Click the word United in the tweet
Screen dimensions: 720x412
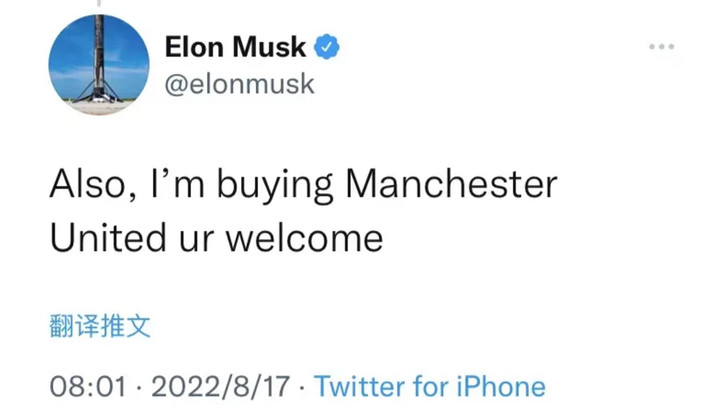coord(108,238)
